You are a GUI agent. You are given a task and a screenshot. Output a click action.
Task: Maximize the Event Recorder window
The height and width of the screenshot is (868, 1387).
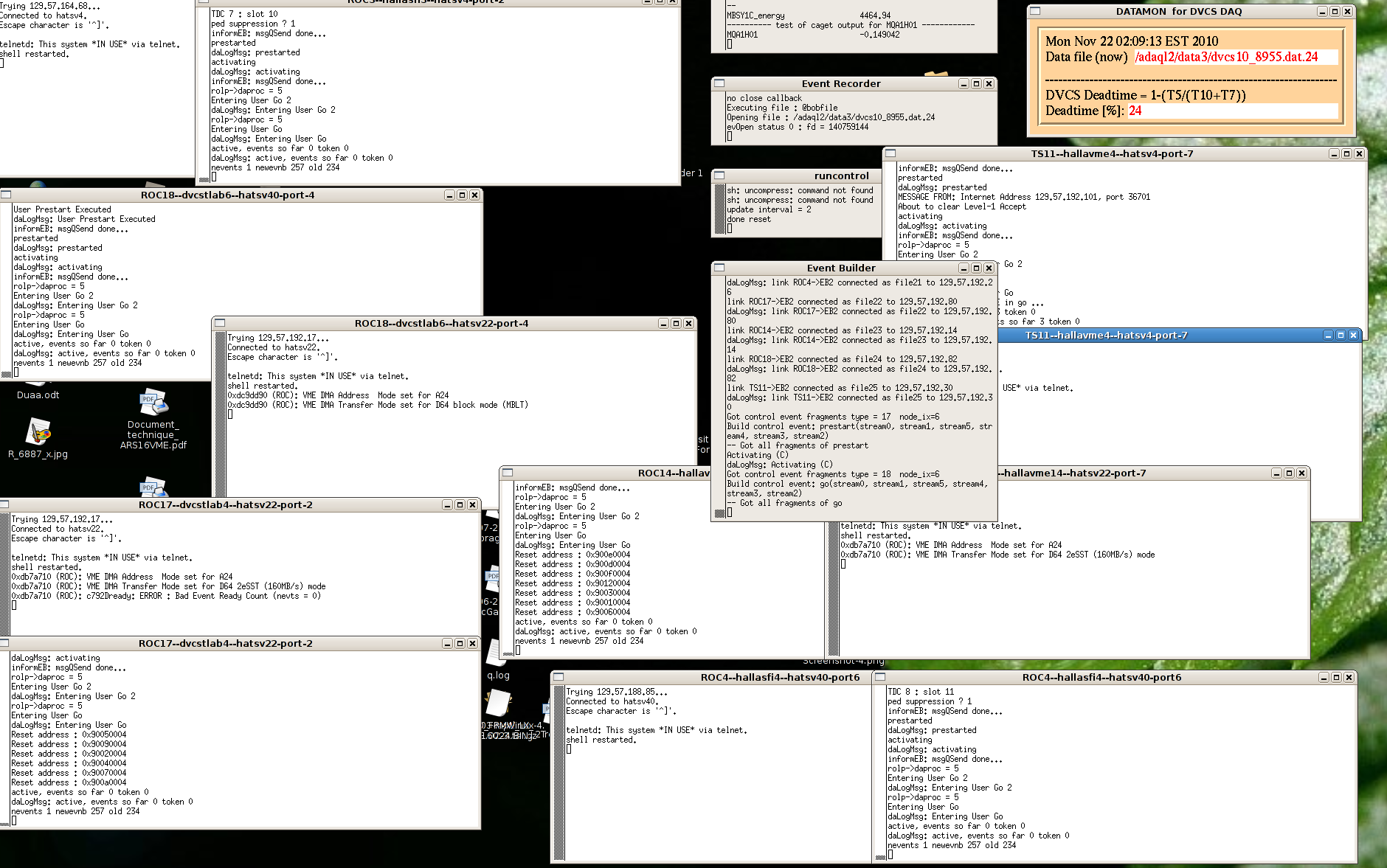click(x=976, y=84)
